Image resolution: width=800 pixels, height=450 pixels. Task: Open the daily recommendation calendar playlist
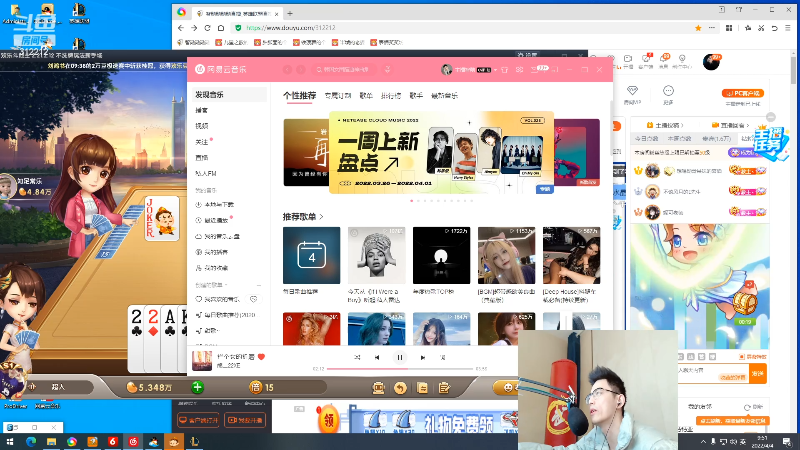tap(311, 255)
